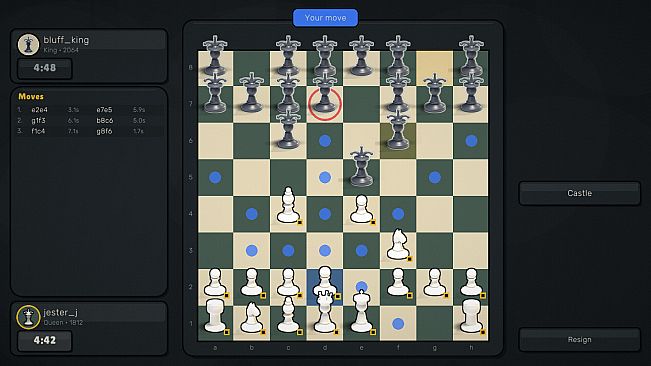This screenshot has width=651, height=366.
Task: Move to the blue dot on d5
Action: 325,178
